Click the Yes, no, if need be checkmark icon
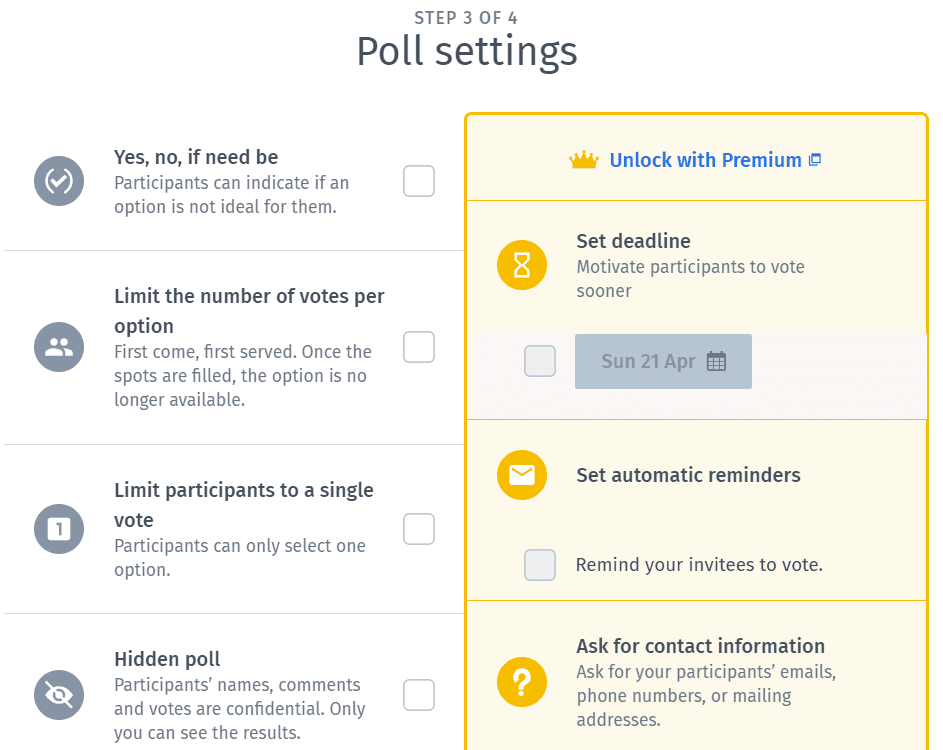Viewport: 943px width, 750px height. coord(59,181)
